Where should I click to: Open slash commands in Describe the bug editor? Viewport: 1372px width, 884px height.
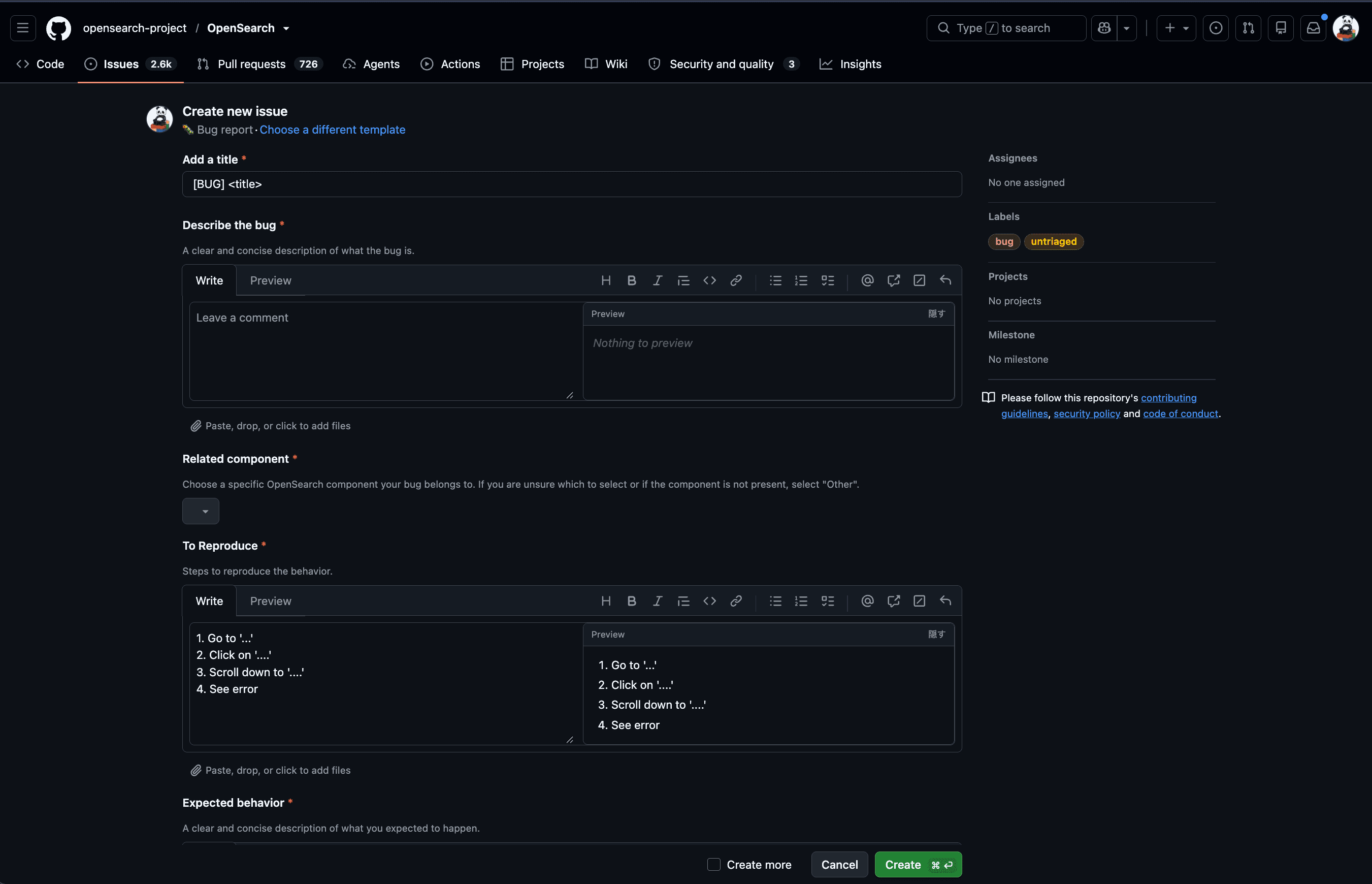920,281
